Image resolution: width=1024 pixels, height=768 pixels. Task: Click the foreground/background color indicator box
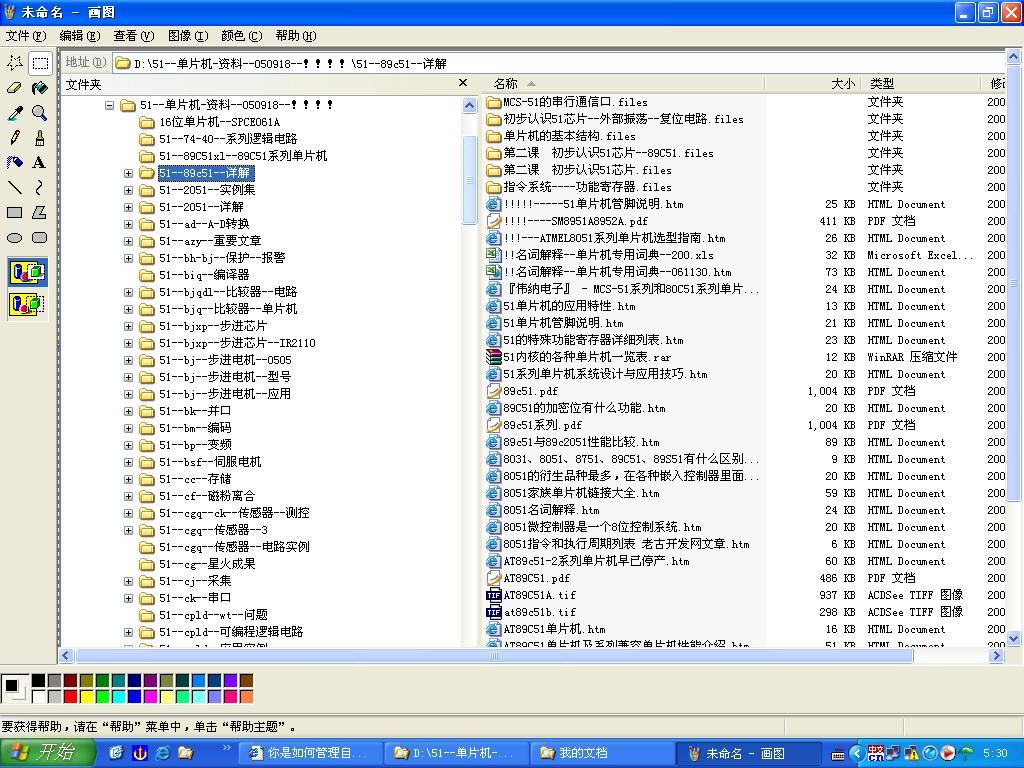[x=14, y=689]
